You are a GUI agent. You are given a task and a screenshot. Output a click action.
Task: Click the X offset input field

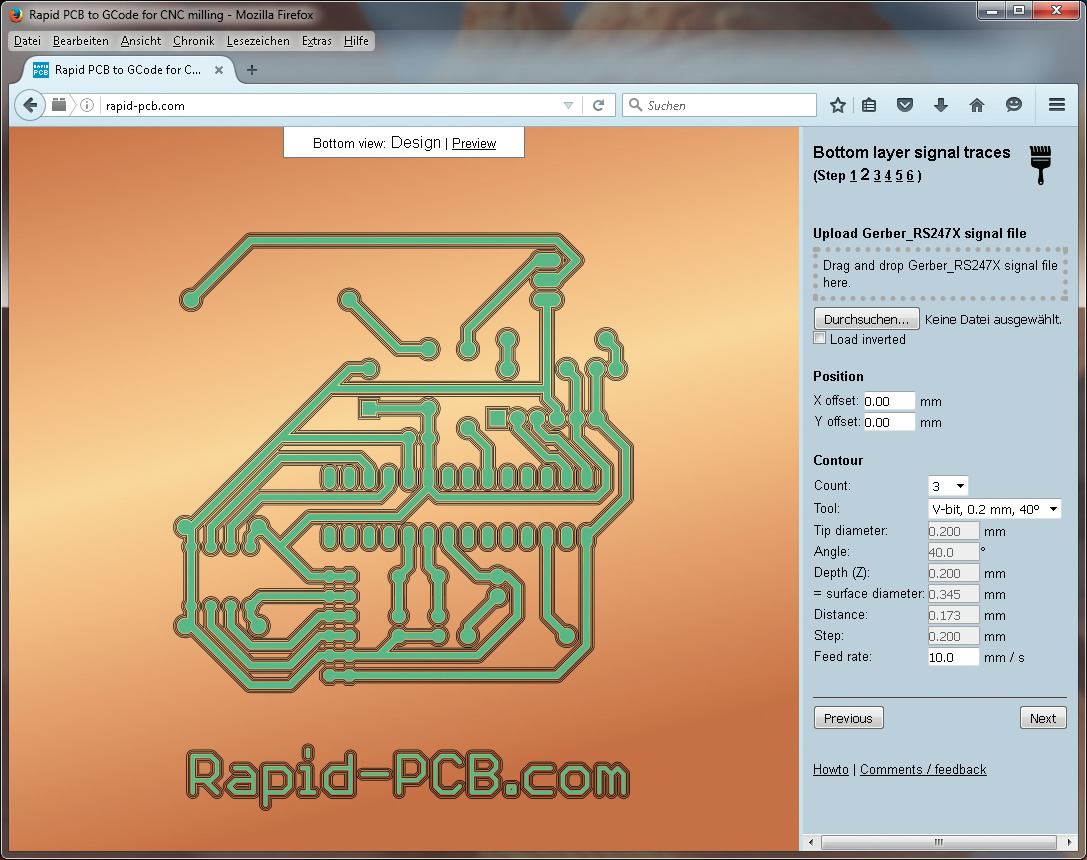889,401
